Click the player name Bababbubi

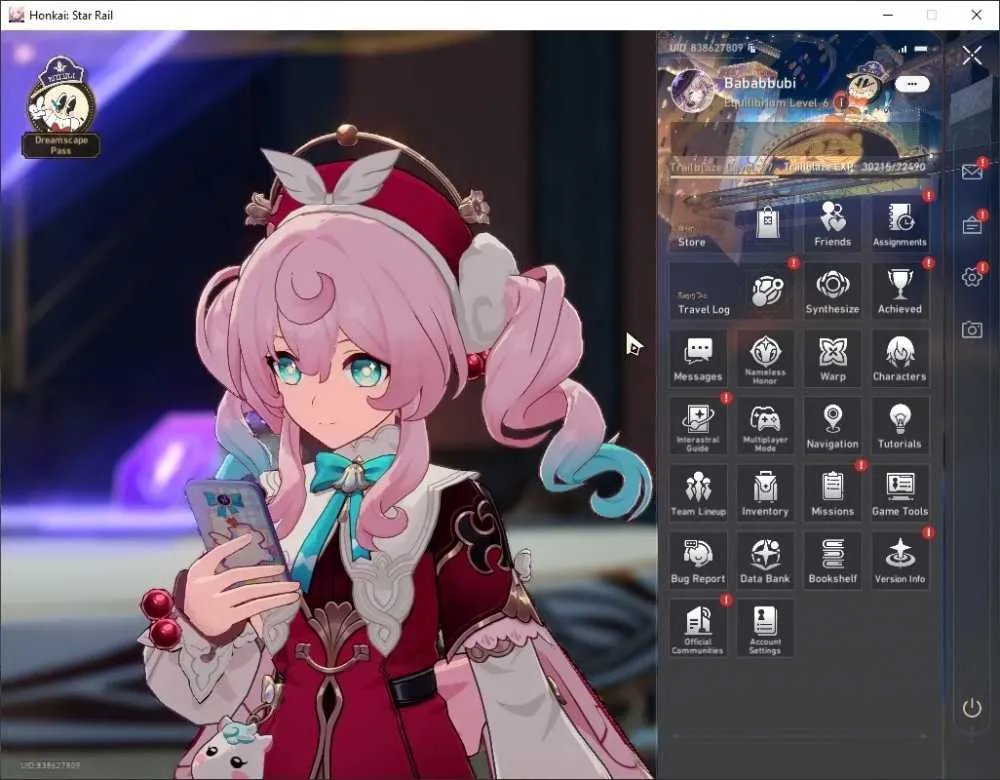tap(760, 84)
